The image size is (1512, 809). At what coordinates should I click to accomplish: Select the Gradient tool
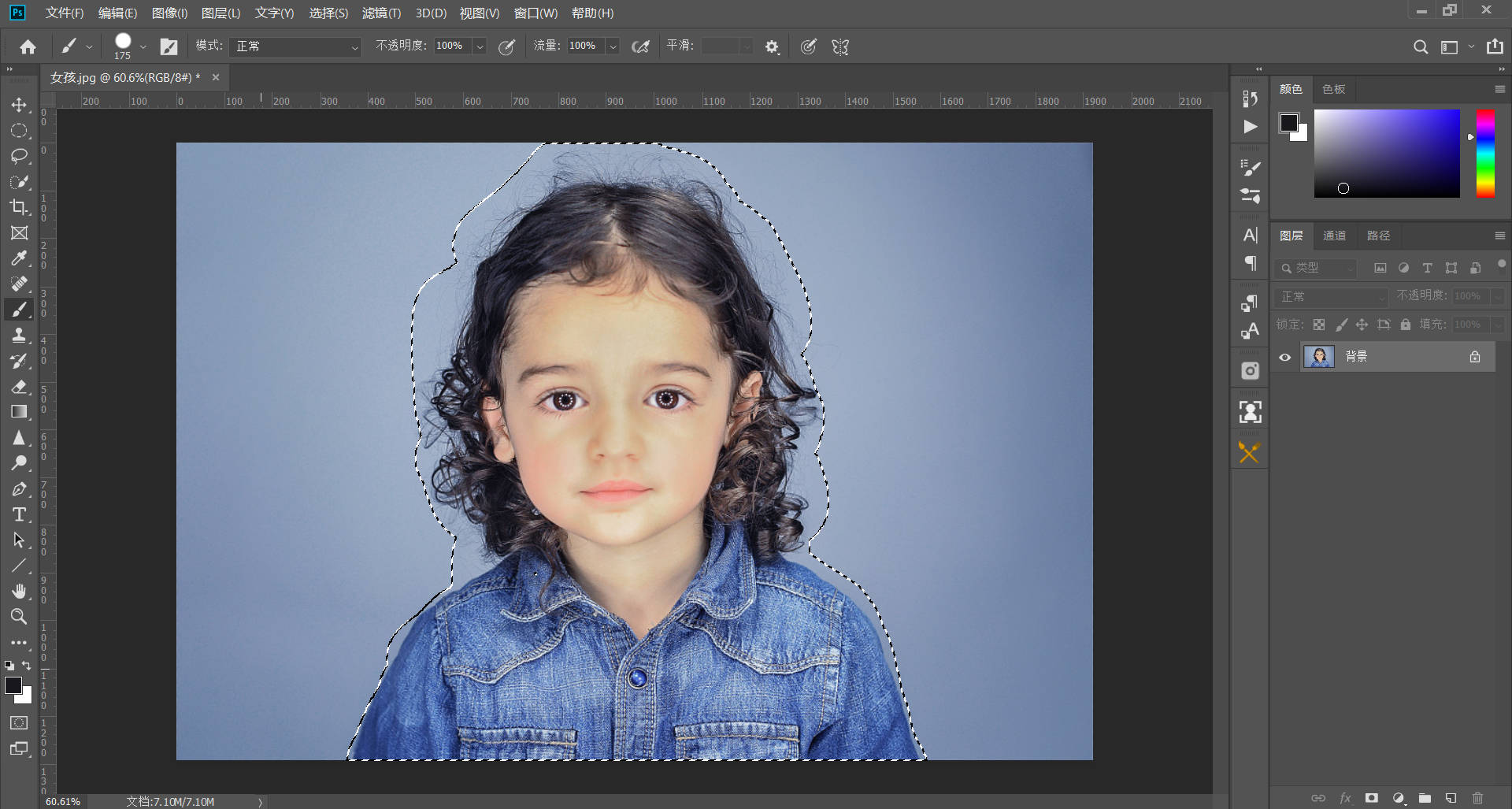click(x=19, y=412)
